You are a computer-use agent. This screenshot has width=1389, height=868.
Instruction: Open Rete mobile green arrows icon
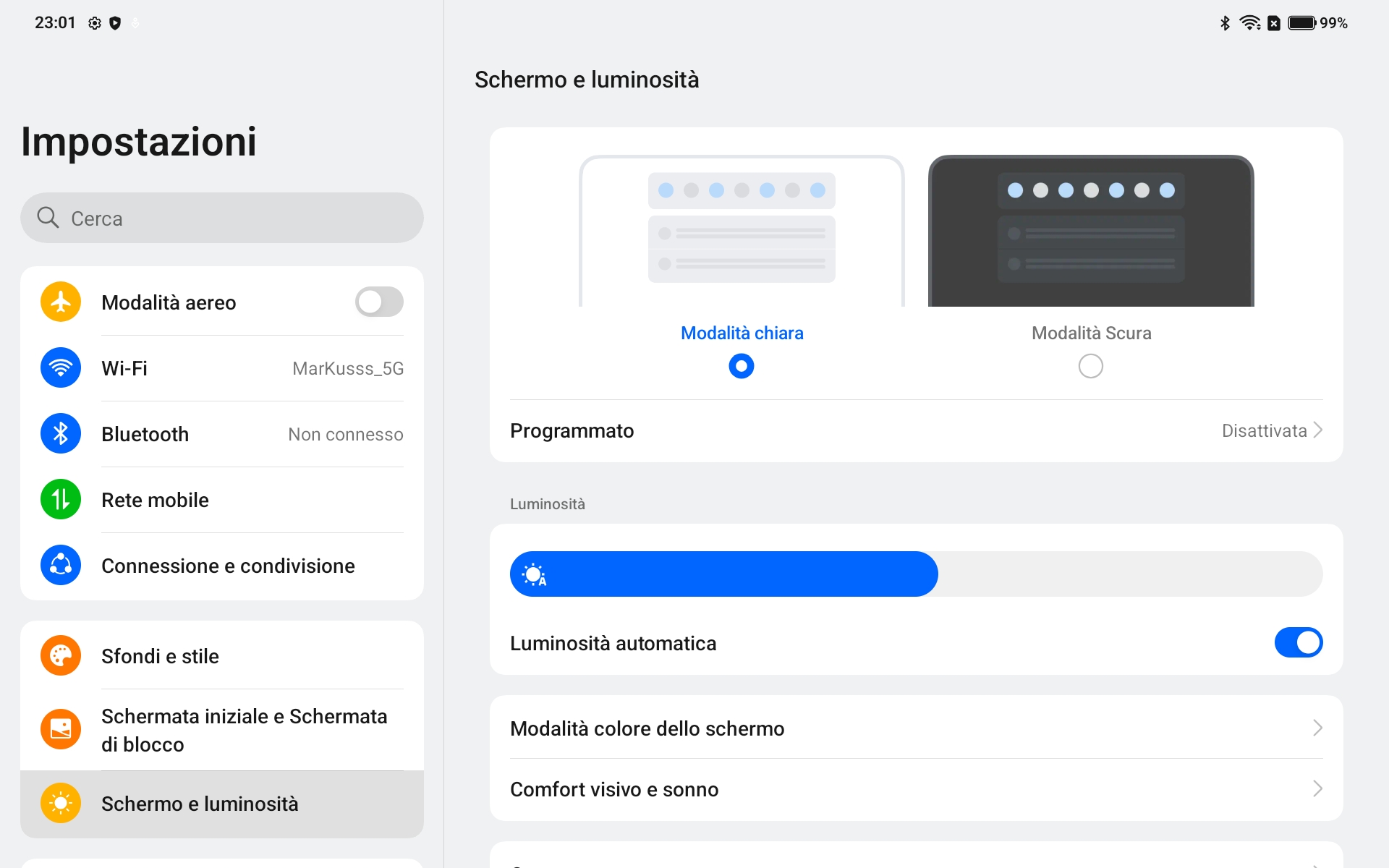click(x=61, y=499)
